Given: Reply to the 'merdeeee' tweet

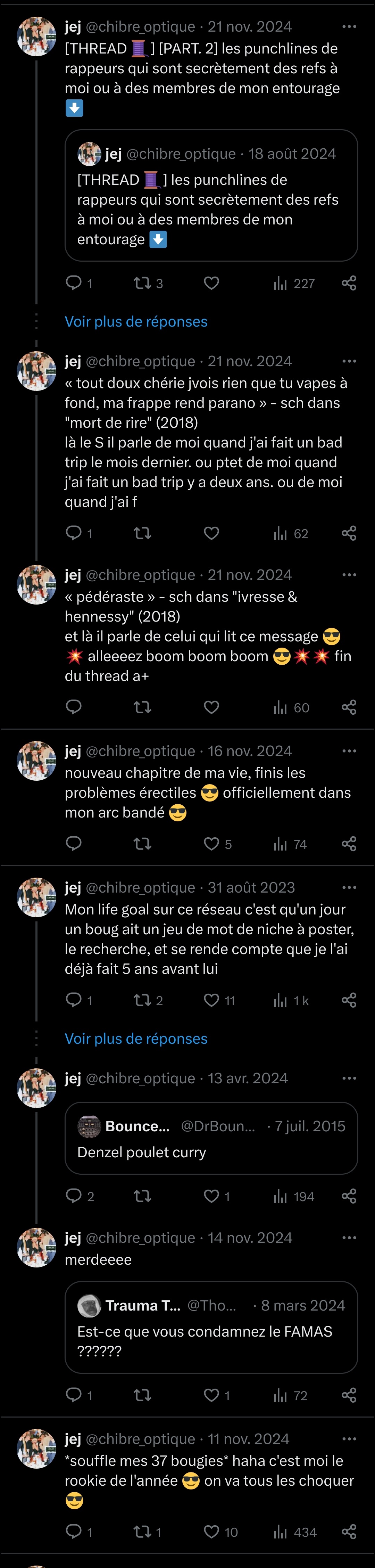Looking at the screenshot, I should (74, 1395).
